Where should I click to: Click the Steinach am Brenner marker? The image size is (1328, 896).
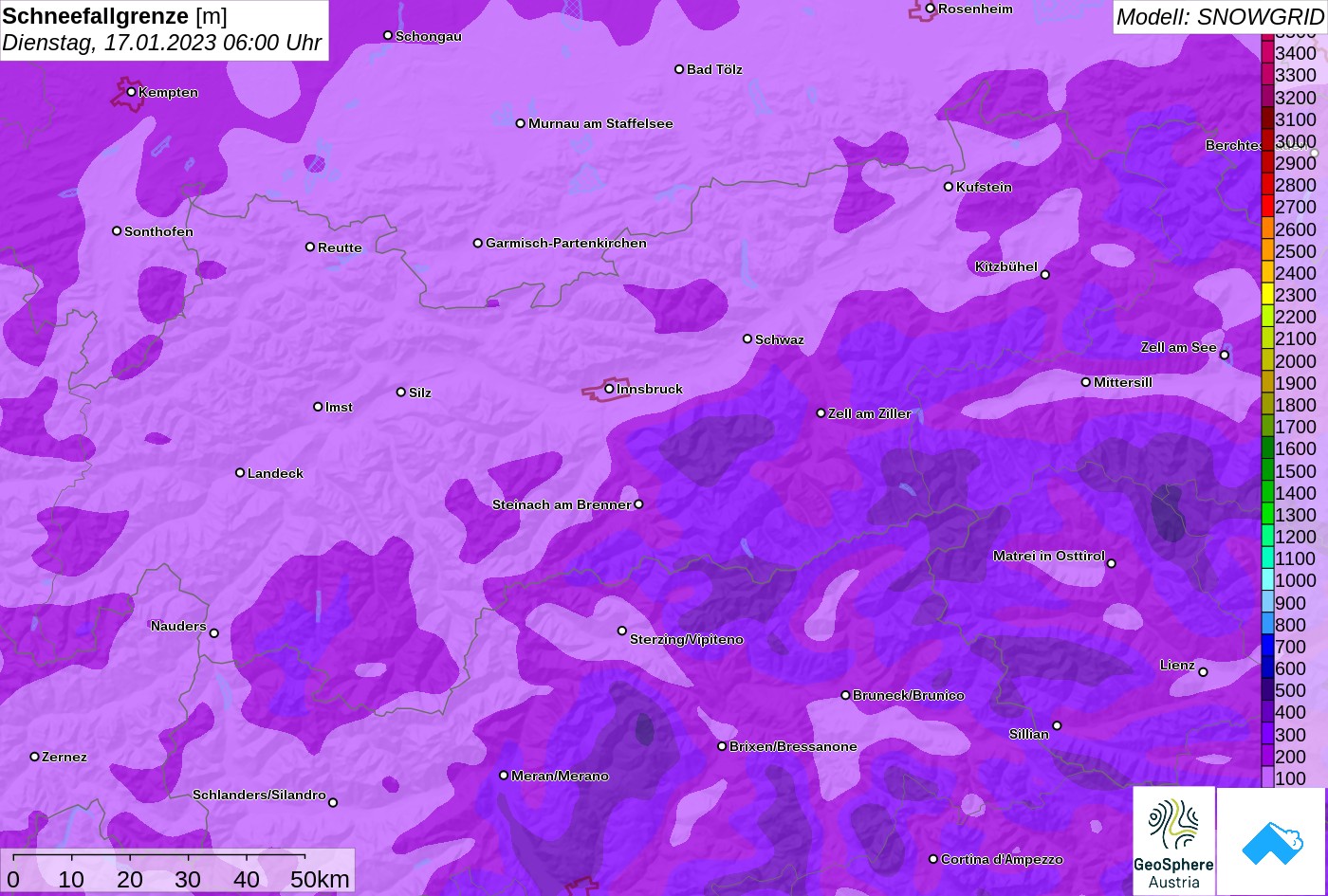[x=638, y=504]
